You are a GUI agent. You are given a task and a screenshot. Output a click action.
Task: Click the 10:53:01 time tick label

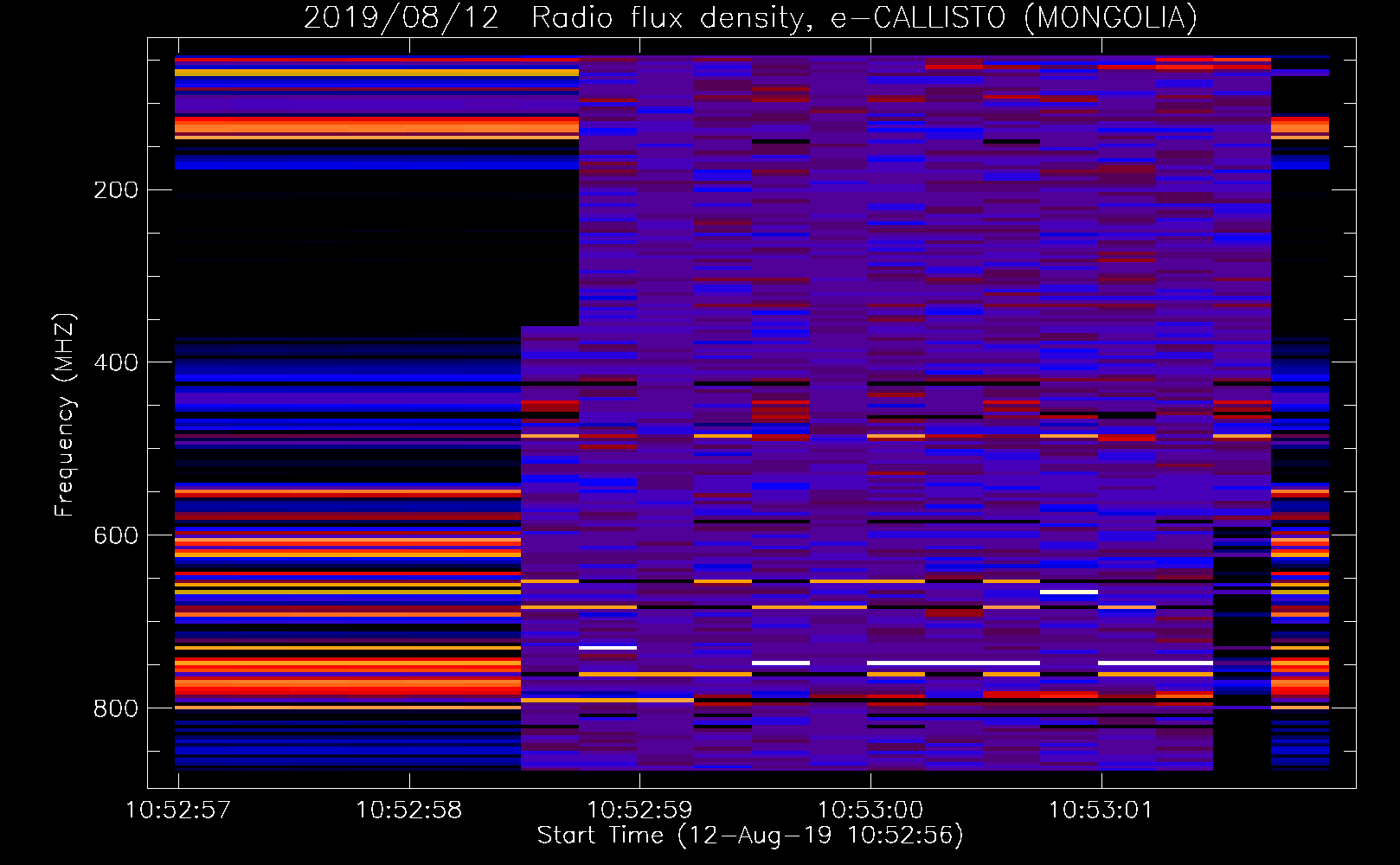coord(1101,811)
